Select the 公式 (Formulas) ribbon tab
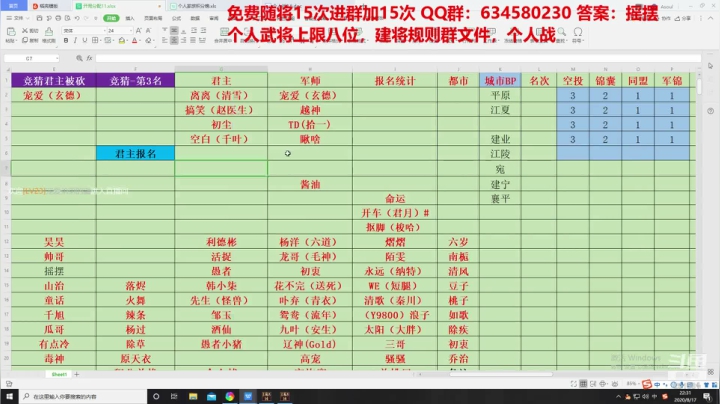 click(176, 18)
